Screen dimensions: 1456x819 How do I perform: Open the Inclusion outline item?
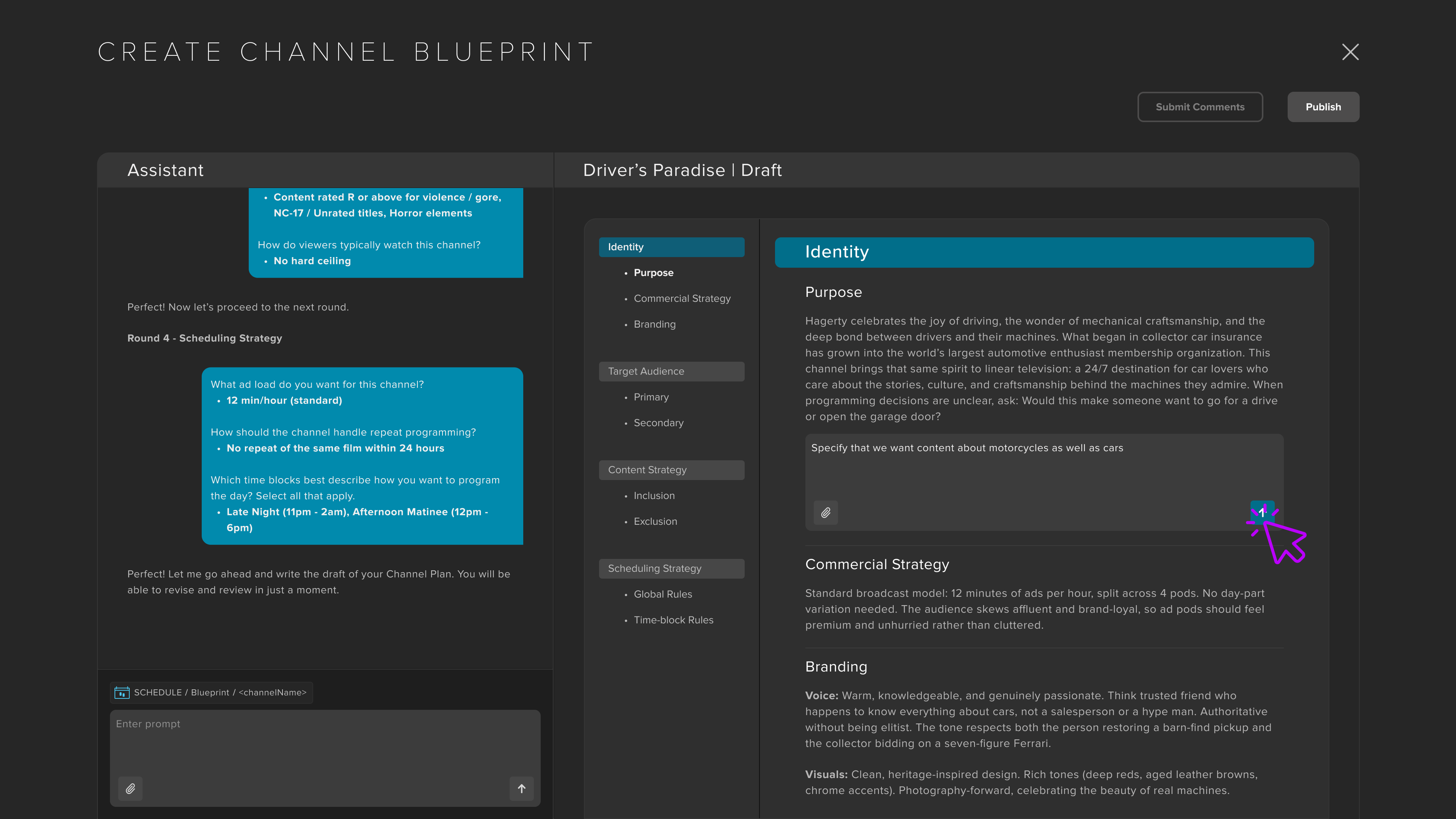[654, 496]
